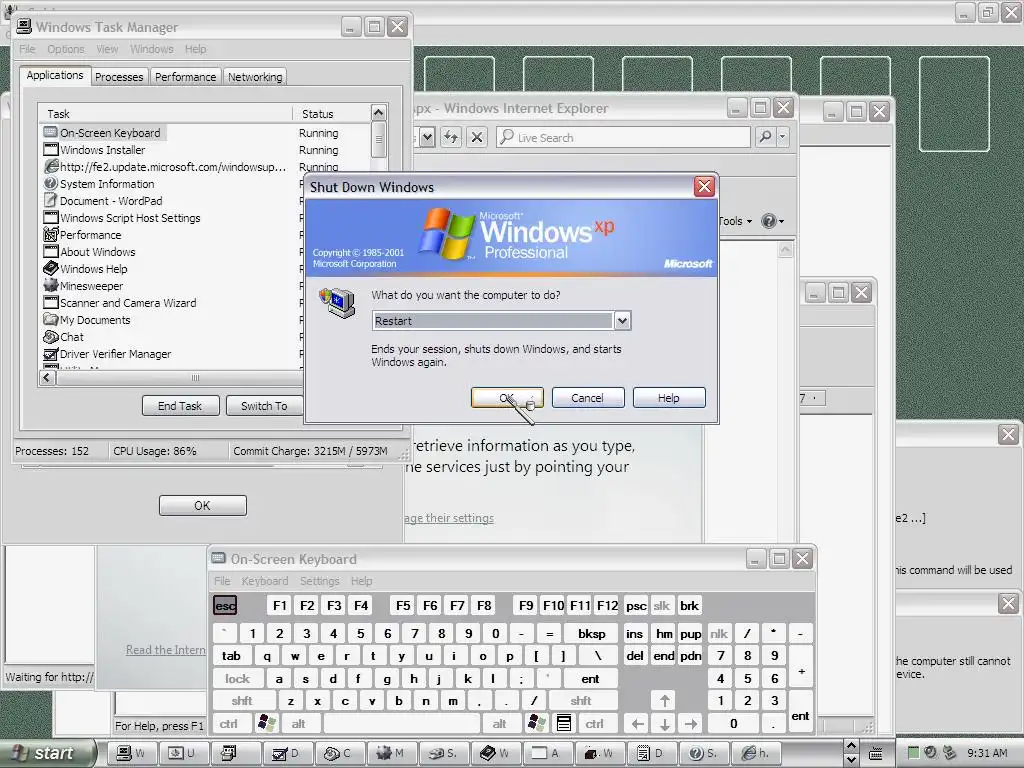This screenshot has height=768, width=1024.
Task: Open Settings menu in On-Screen Keyboard
Action: [x=319, y=581]
